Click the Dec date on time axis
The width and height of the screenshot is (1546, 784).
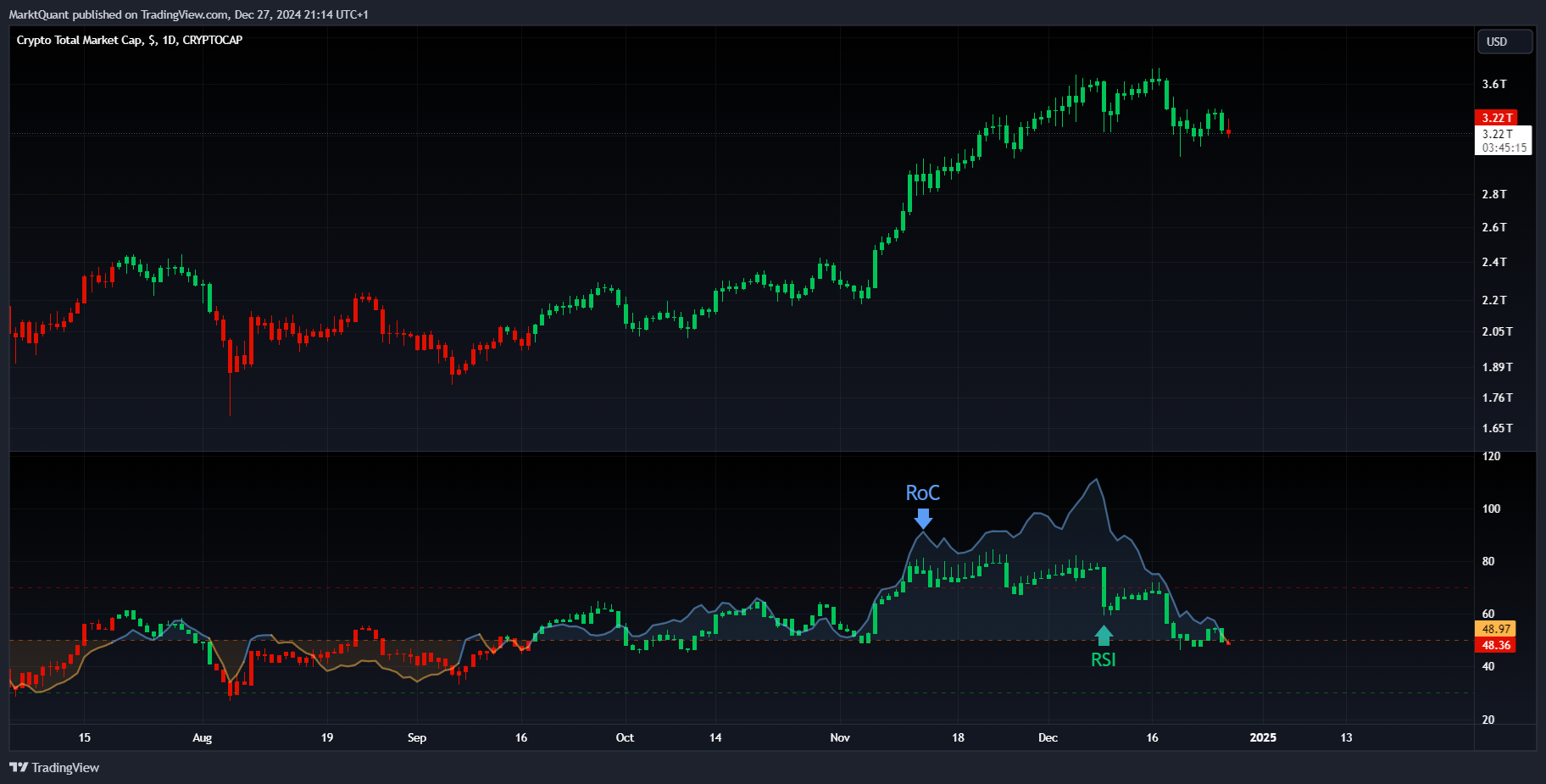point(1048,737)
